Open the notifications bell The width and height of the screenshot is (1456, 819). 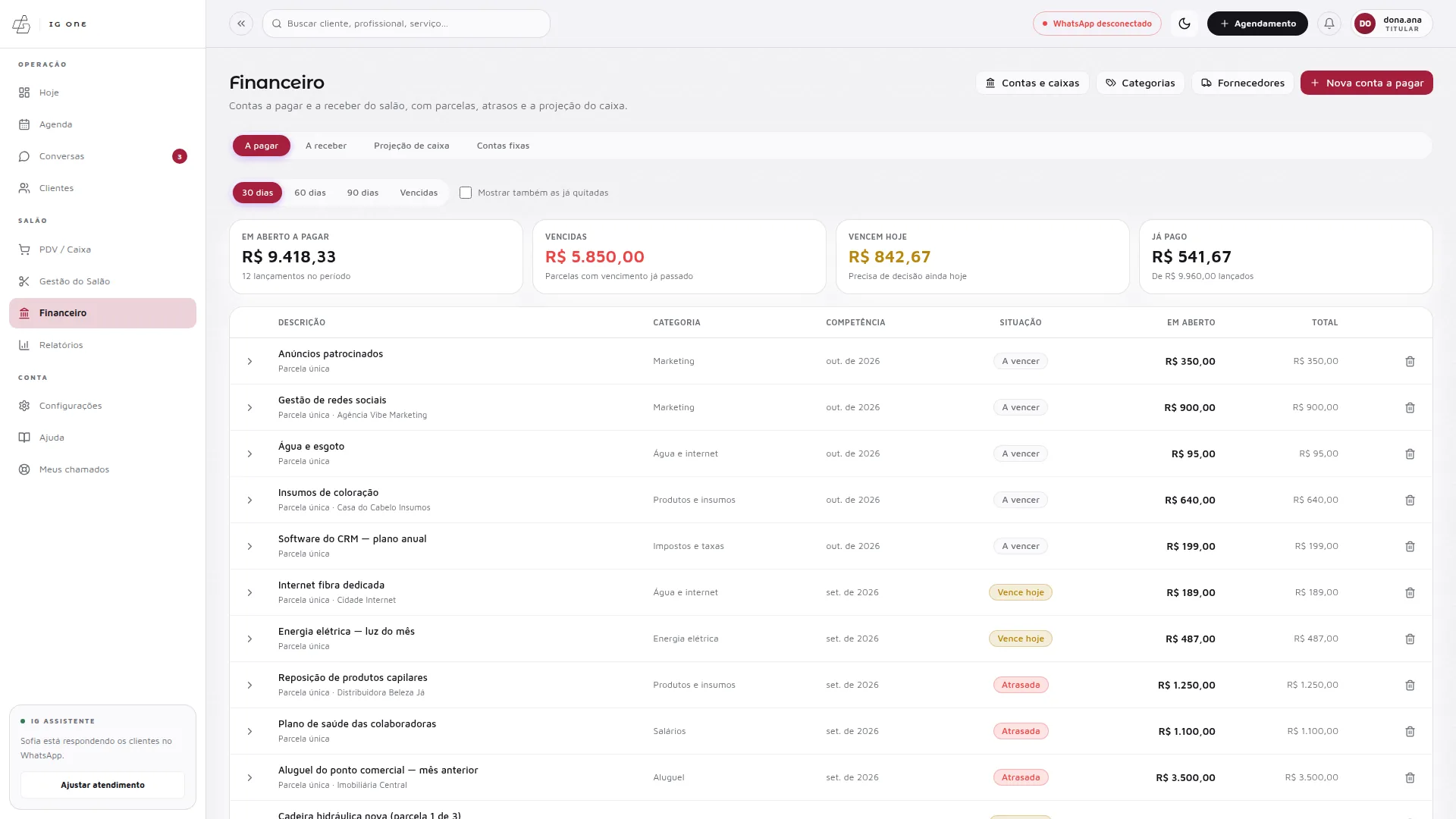tap(1329, 24)
